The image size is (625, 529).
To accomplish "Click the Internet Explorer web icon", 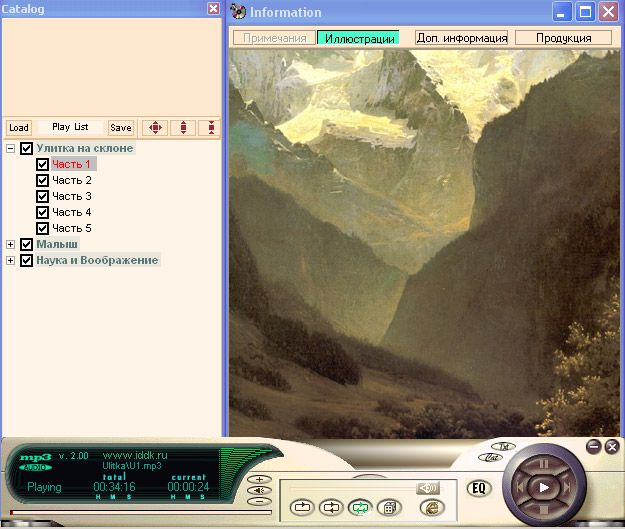I will click(x=429, y=508).
